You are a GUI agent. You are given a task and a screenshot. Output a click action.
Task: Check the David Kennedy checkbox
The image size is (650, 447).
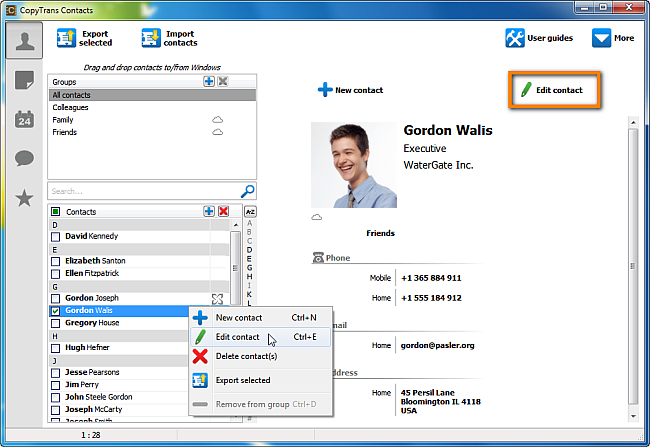[56, 236]
